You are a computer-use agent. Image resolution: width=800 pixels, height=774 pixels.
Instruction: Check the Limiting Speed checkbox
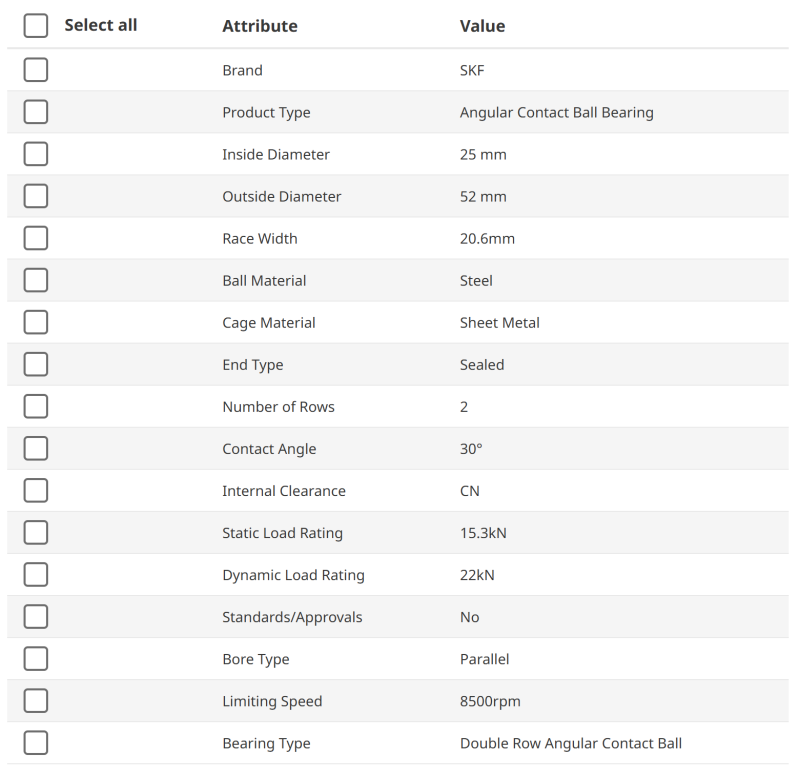pyautogui.click(x=36, y=700)
